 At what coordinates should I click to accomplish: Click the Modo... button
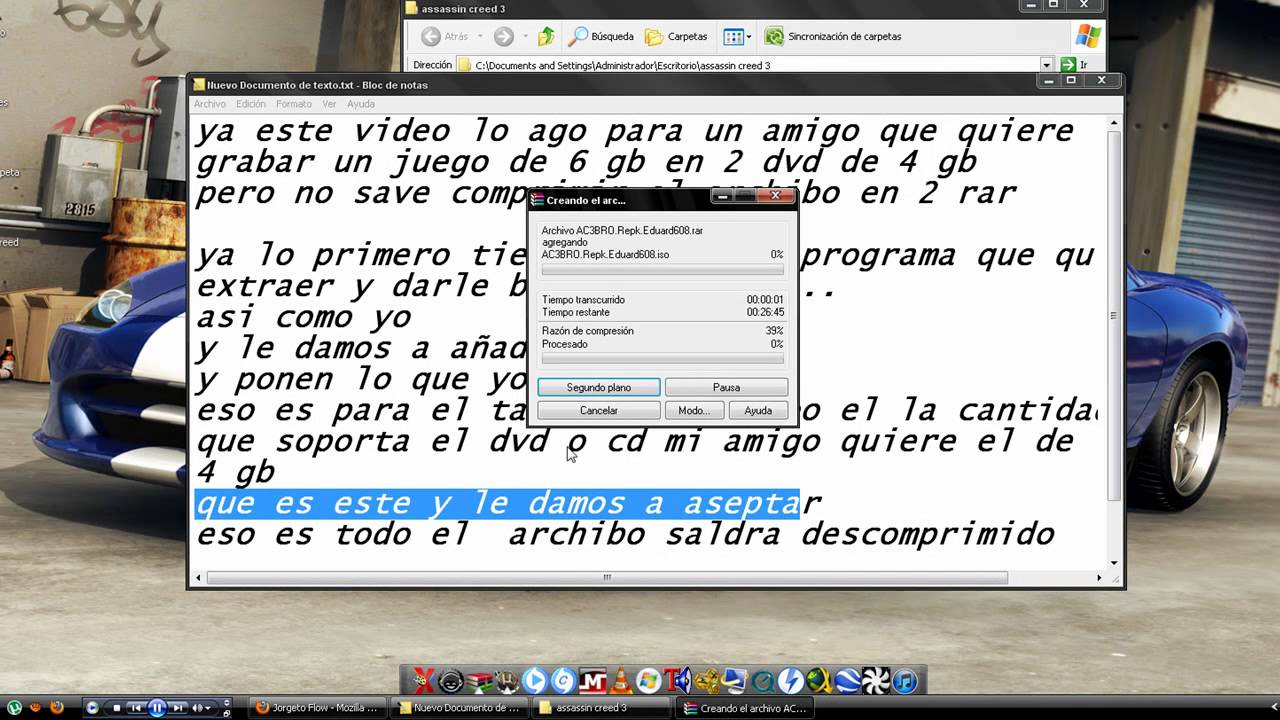tap(694, 410)
